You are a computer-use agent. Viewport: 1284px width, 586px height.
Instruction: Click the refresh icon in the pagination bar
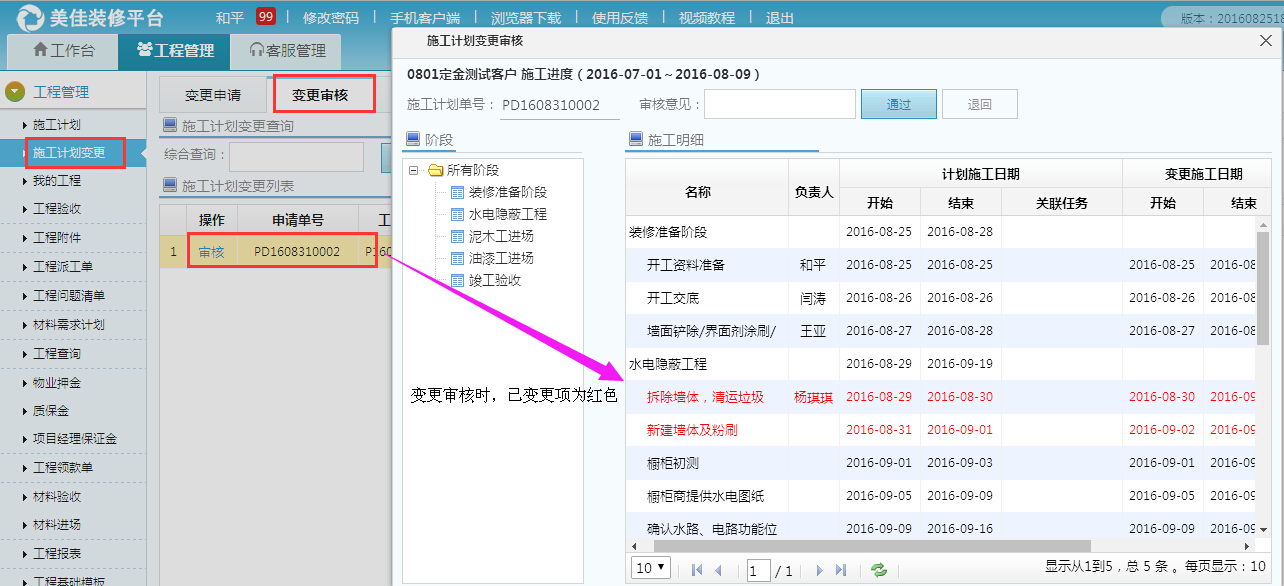[879, 569]
